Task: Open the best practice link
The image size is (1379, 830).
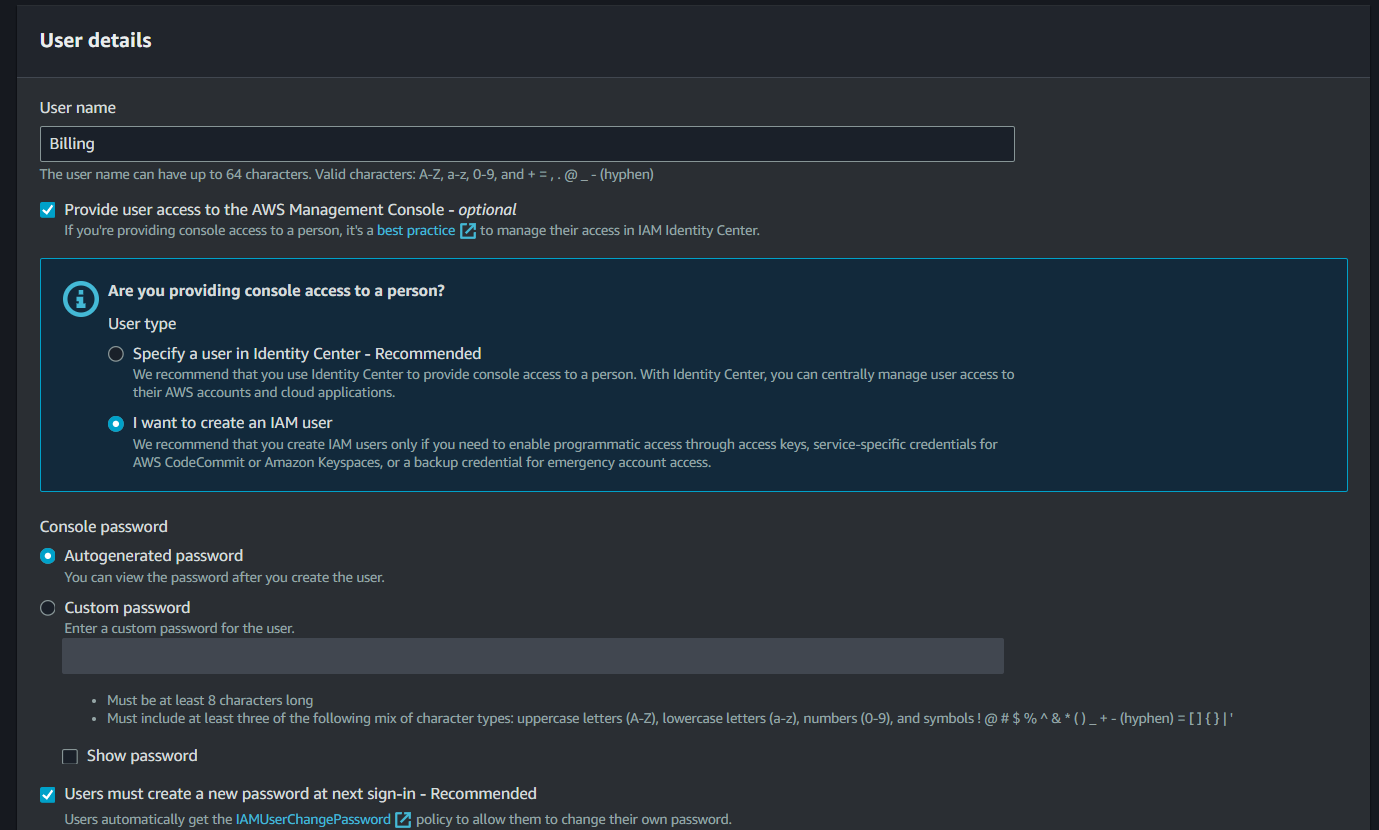Action: (x=415, y=231)
